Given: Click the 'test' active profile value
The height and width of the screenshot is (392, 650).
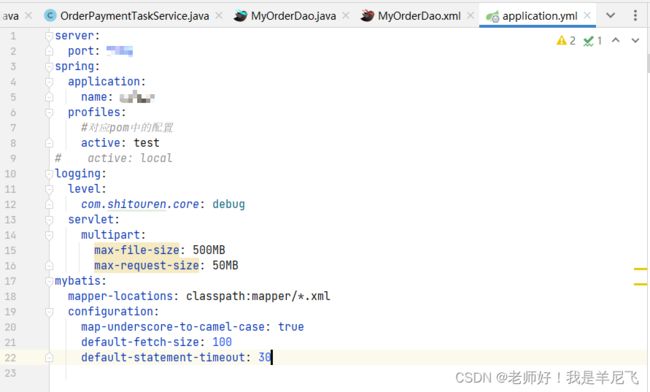Looking at the screenshot, I should click(x=146, y=143).
